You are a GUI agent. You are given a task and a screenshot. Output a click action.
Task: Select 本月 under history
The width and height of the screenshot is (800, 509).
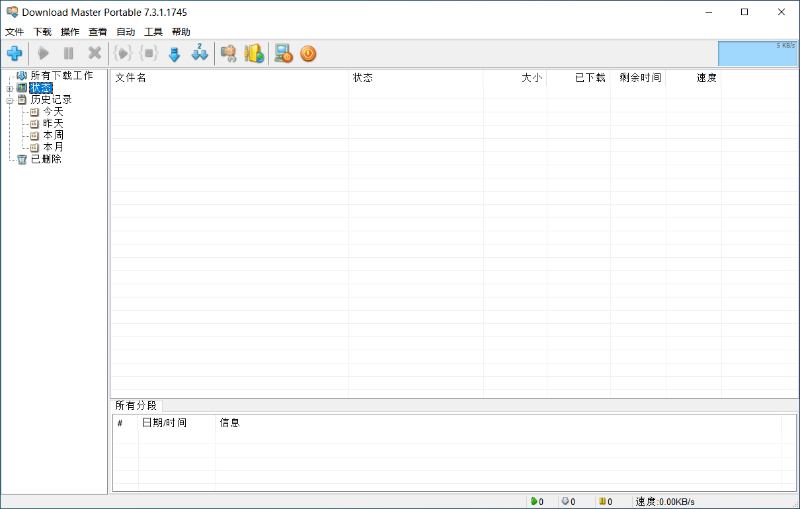53,147
